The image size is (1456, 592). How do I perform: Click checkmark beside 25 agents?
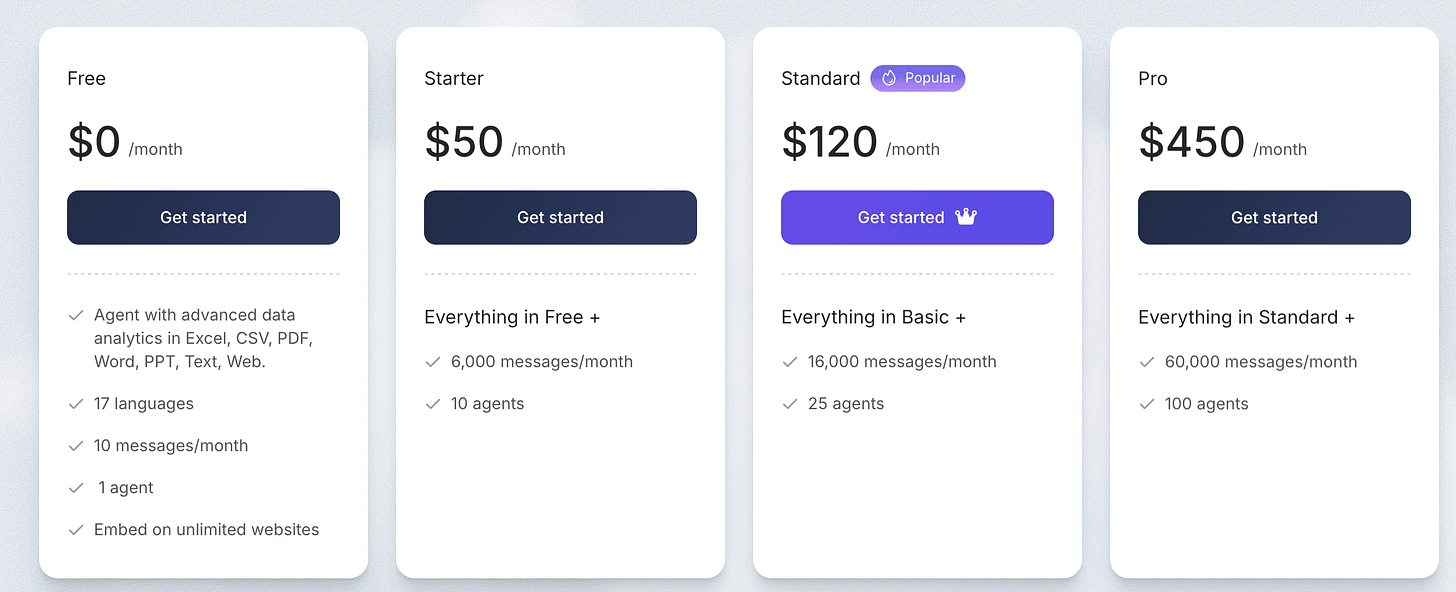coord(789,404)
